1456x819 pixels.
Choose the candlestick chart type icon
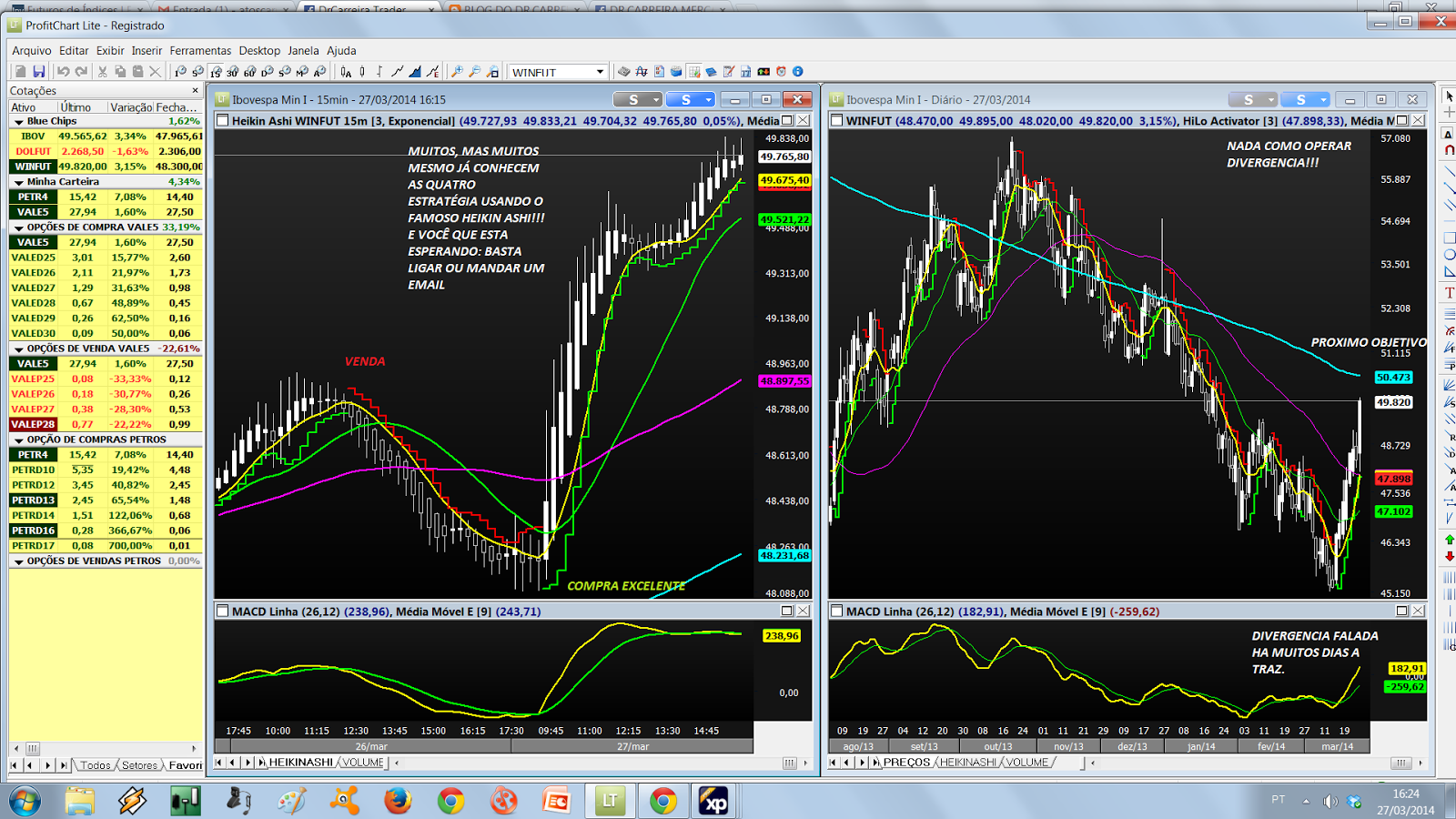point(362,71)
